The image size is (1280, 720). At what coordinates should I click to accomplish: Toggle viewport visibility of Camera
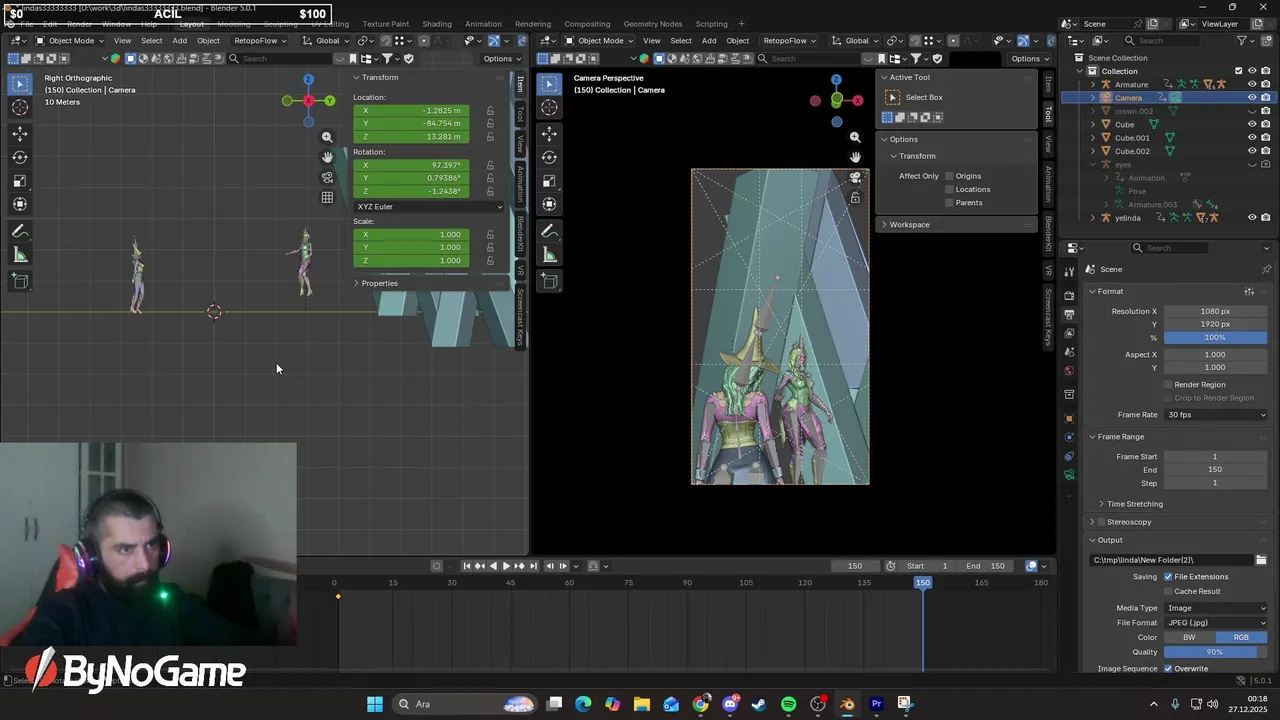pyautogui.click(x=1252, y=98)
